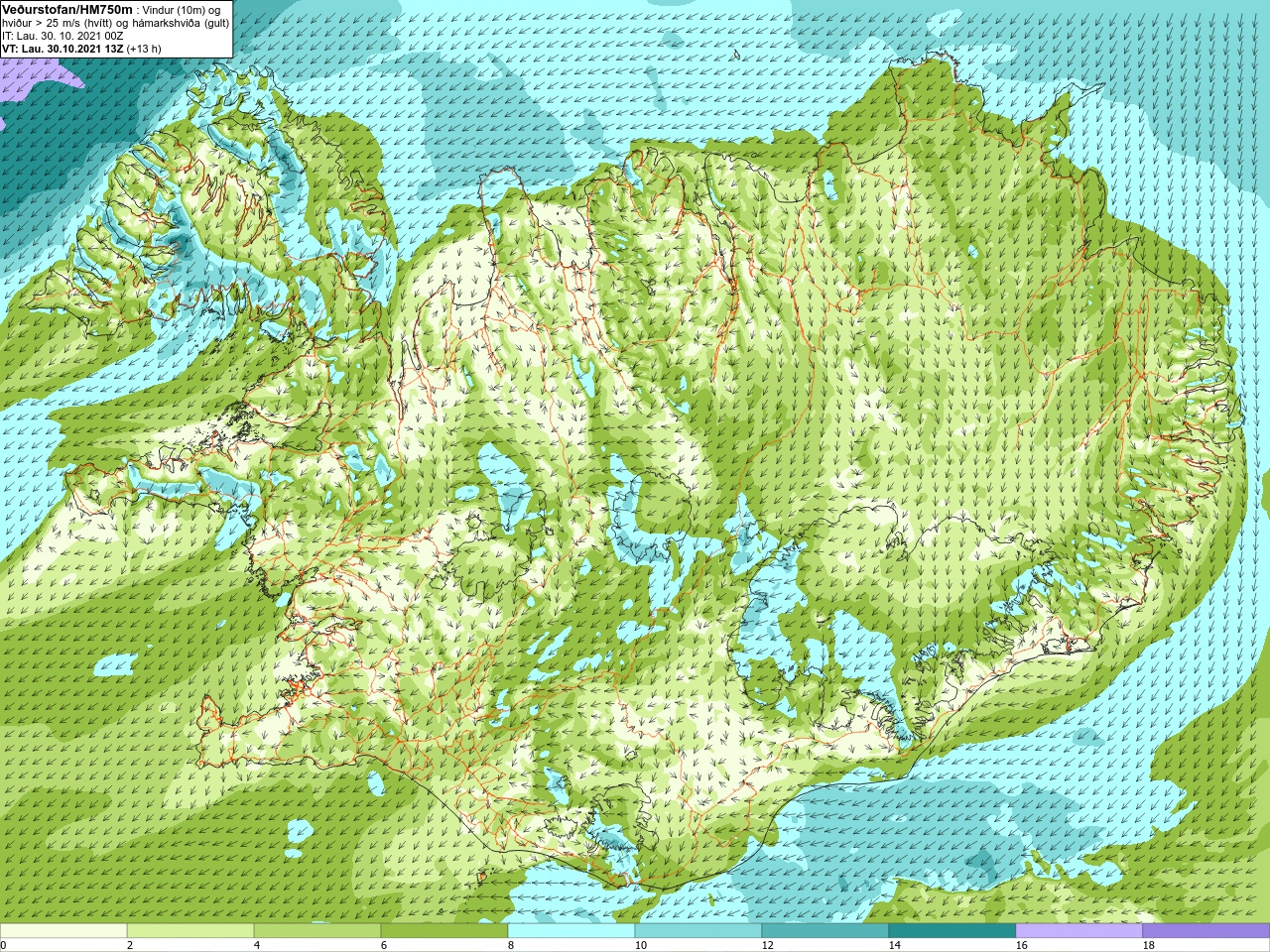Click the lavender 16–18 legend swatch
Screen dimensions: 1270x952
click(x=1079, y=931)
